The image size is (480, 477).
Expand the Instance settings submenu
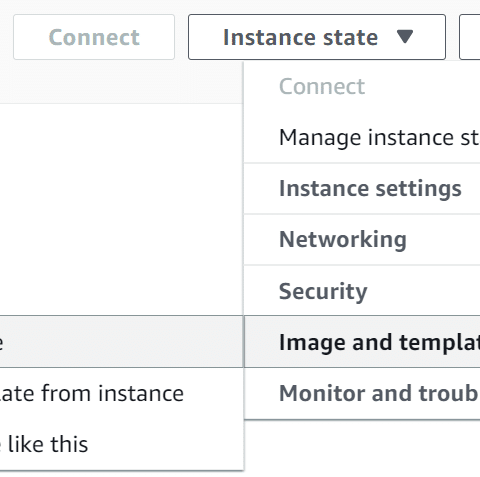(362, 189)
